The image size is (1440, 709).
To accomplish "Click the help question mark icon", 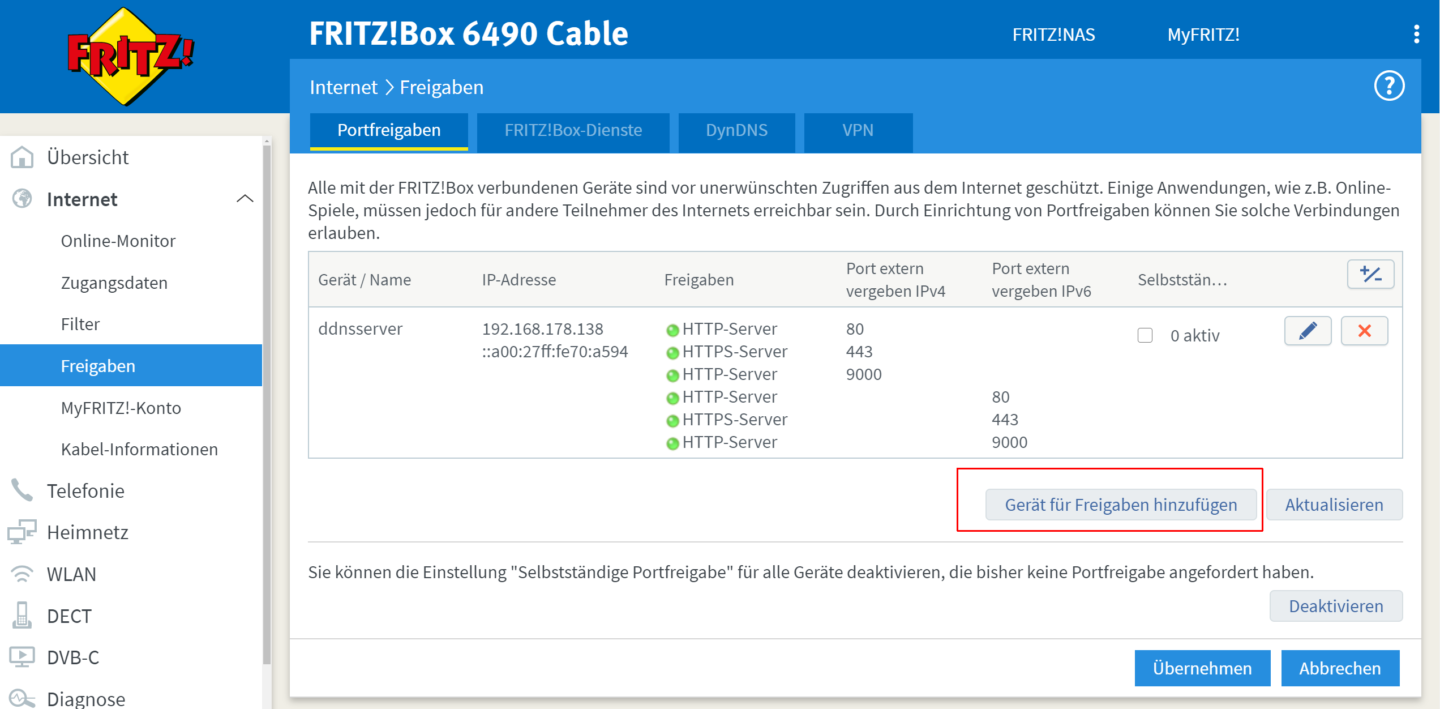I will [x=1389, y=87].
